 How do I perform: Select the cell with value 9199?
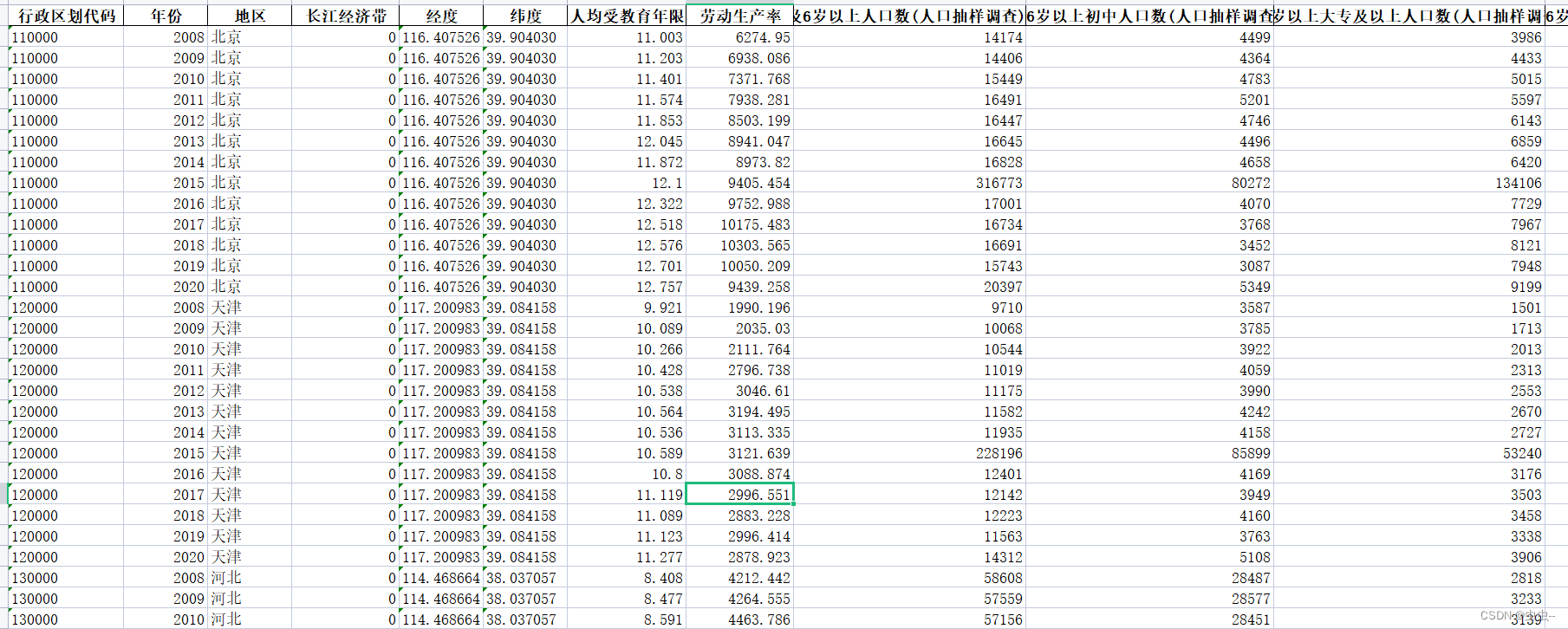coord(1409,287)
